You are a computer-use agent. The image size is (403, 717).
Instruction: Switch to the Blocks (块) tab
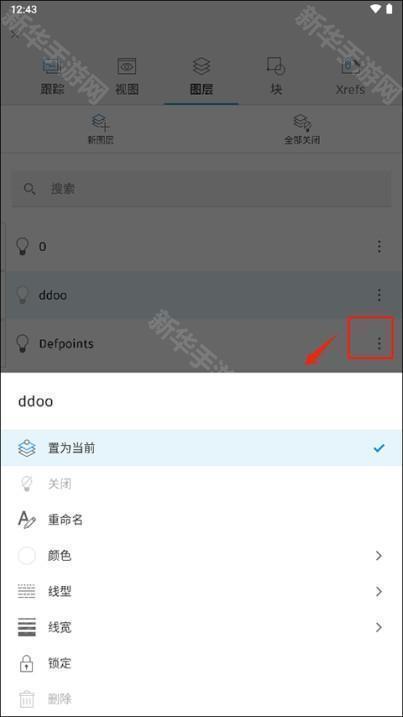pos(276,76)
